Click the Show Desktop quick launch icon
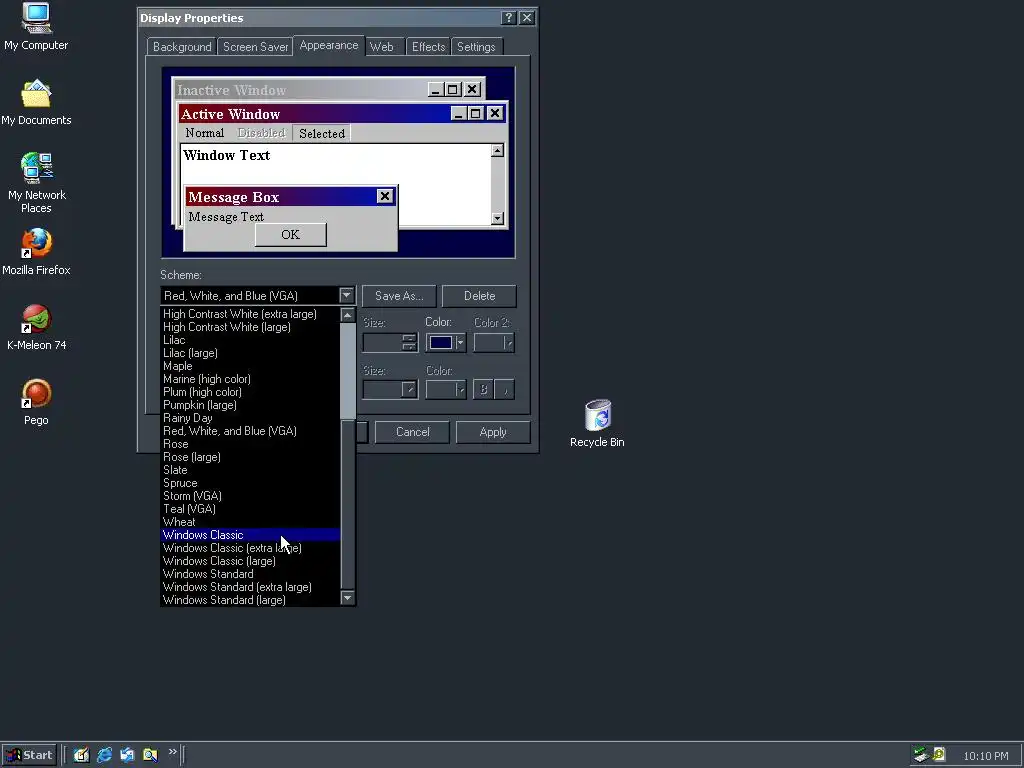 pyautogui.click(x=81, y=755)
